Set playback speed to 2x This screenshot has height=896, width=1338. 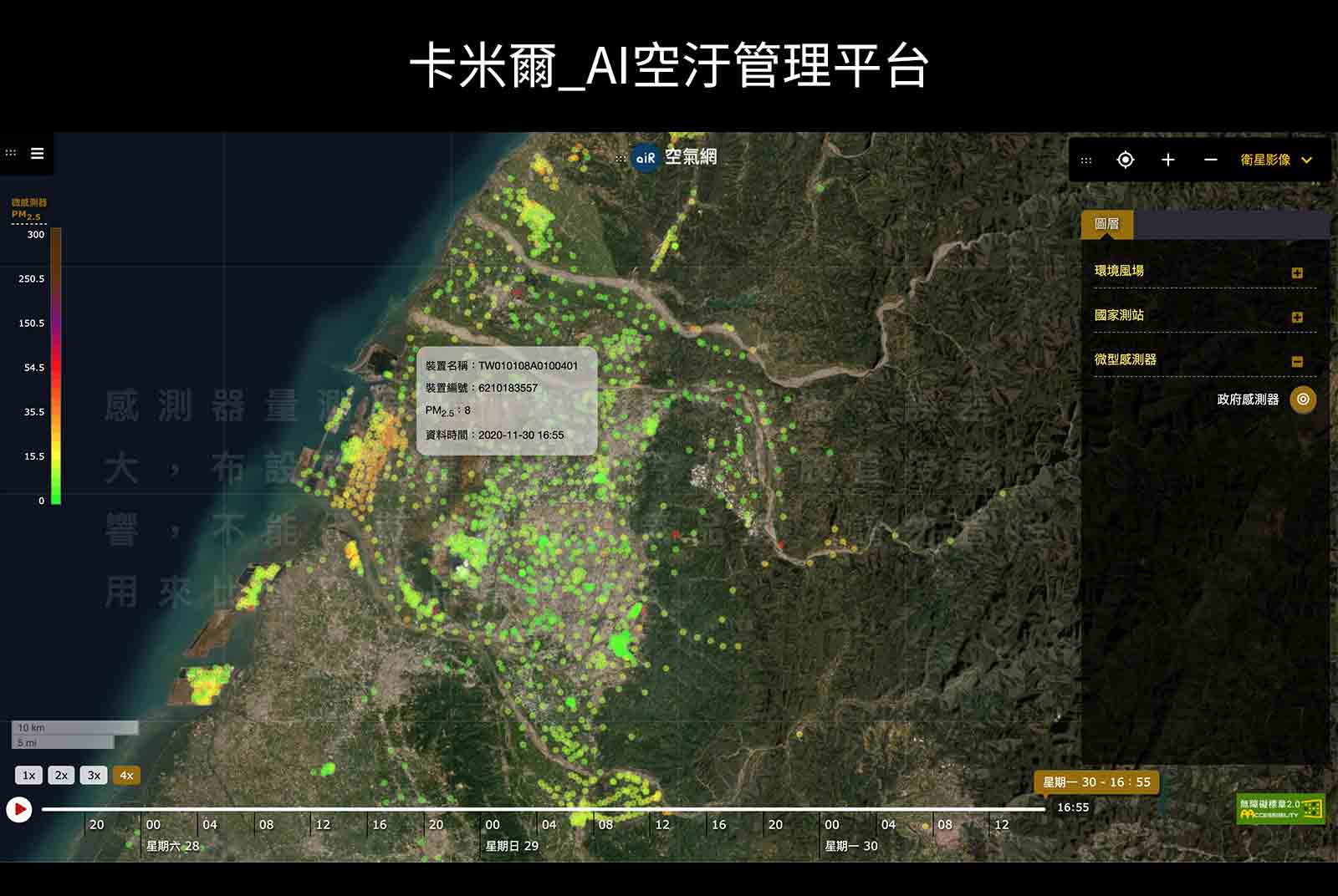coord(61,775)
